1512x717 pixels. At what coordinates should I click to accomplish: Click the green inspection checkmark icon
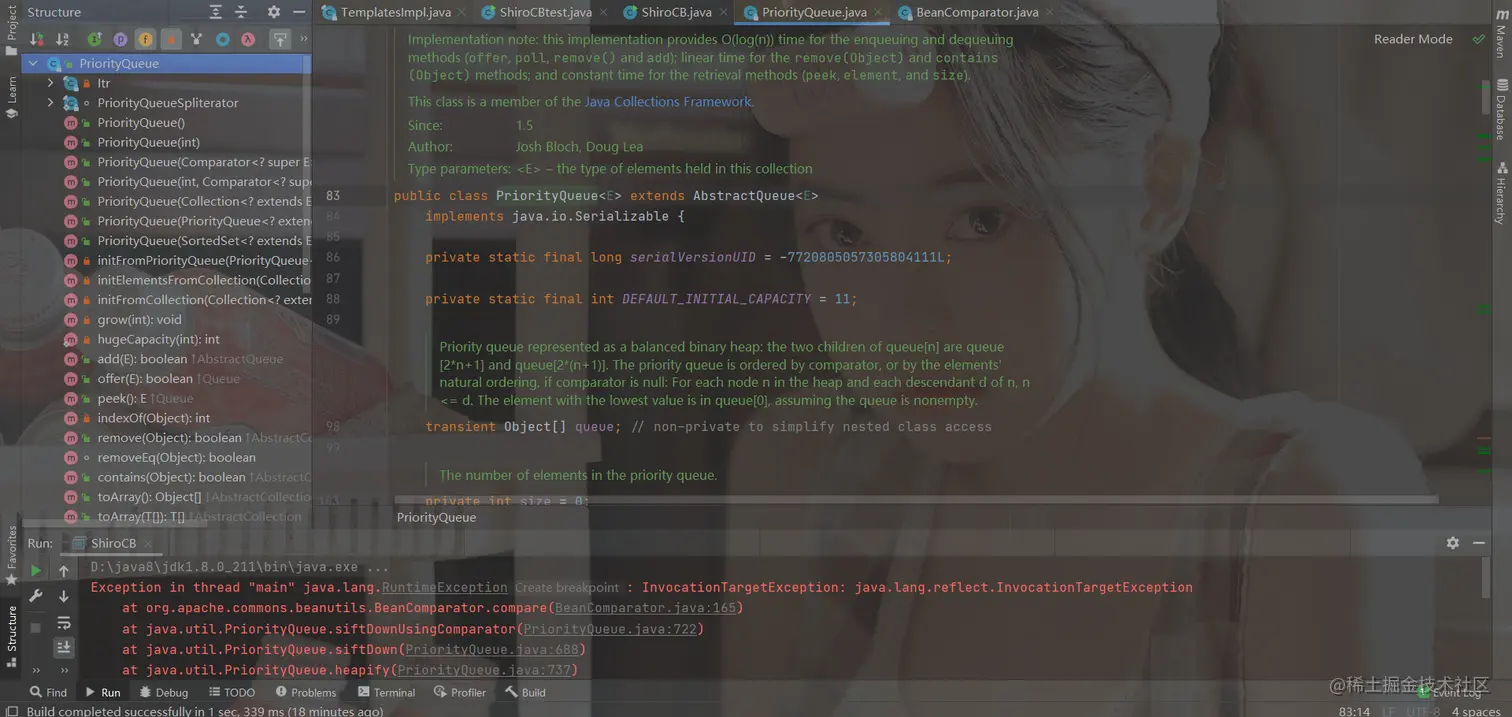point(1478,39)
